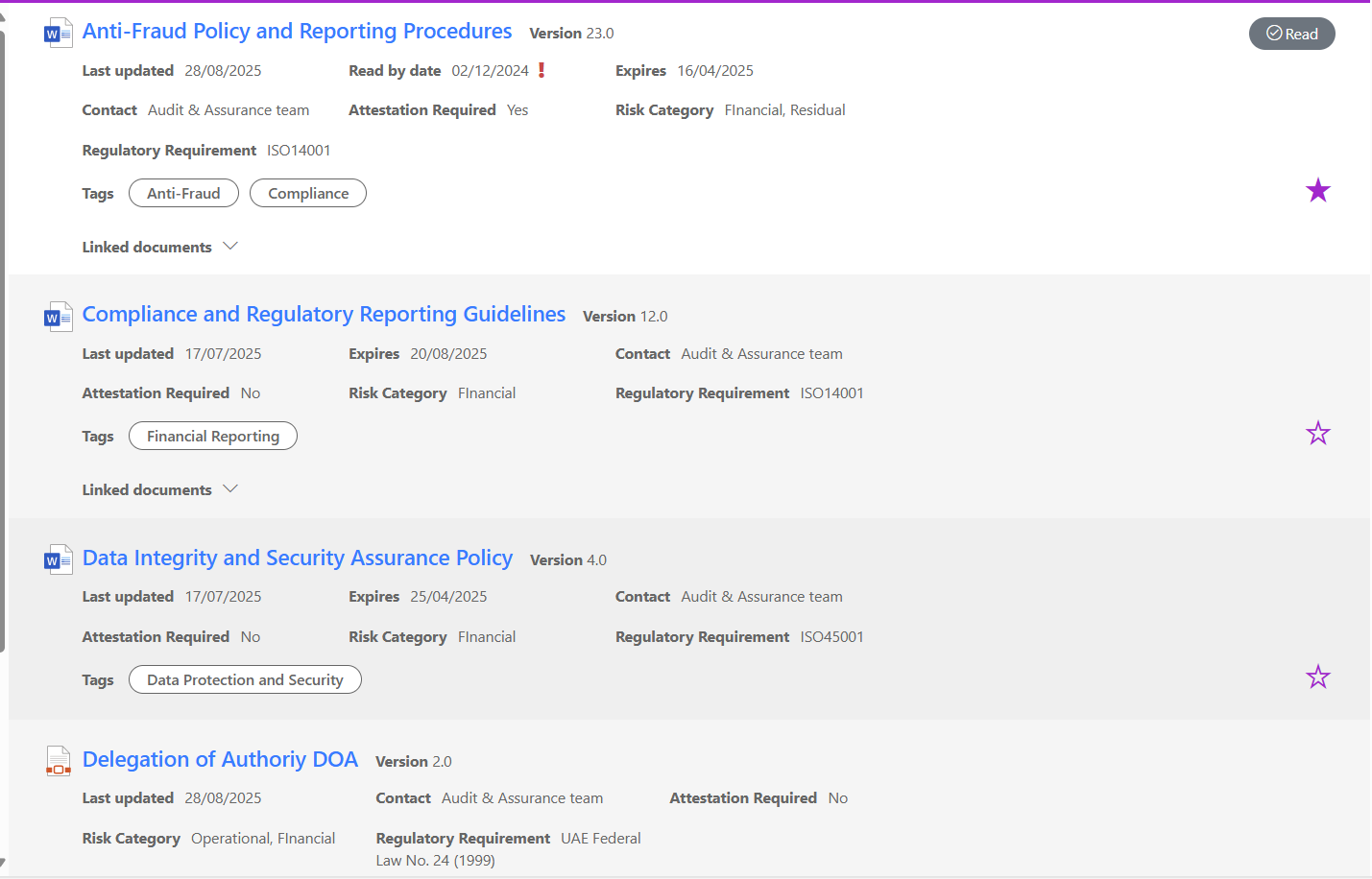Click the red overdue exclamation mark icon

(542, 70)
